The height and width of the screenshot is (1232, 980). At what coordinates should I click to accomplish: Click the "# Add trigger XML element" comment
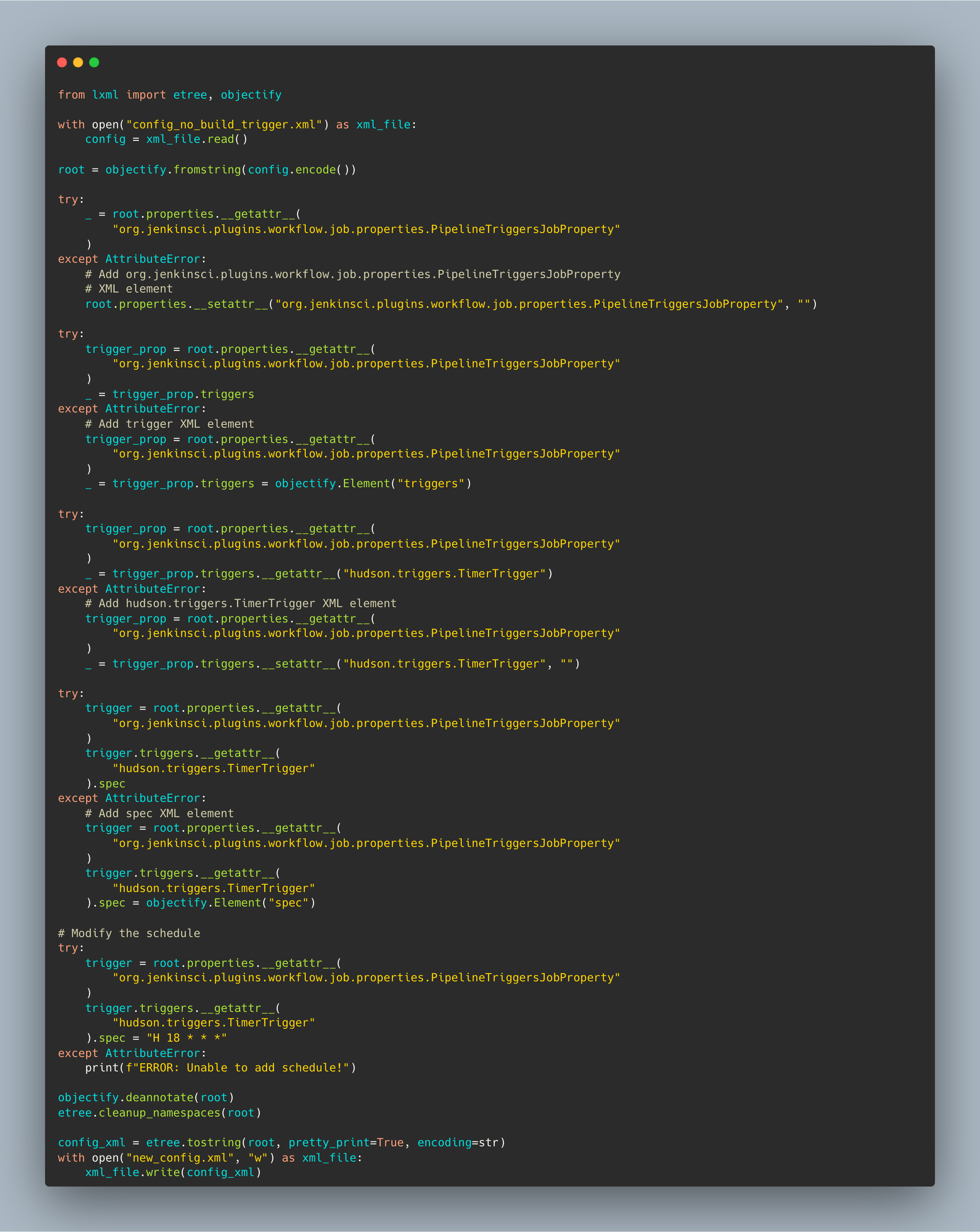pos(169,424)
